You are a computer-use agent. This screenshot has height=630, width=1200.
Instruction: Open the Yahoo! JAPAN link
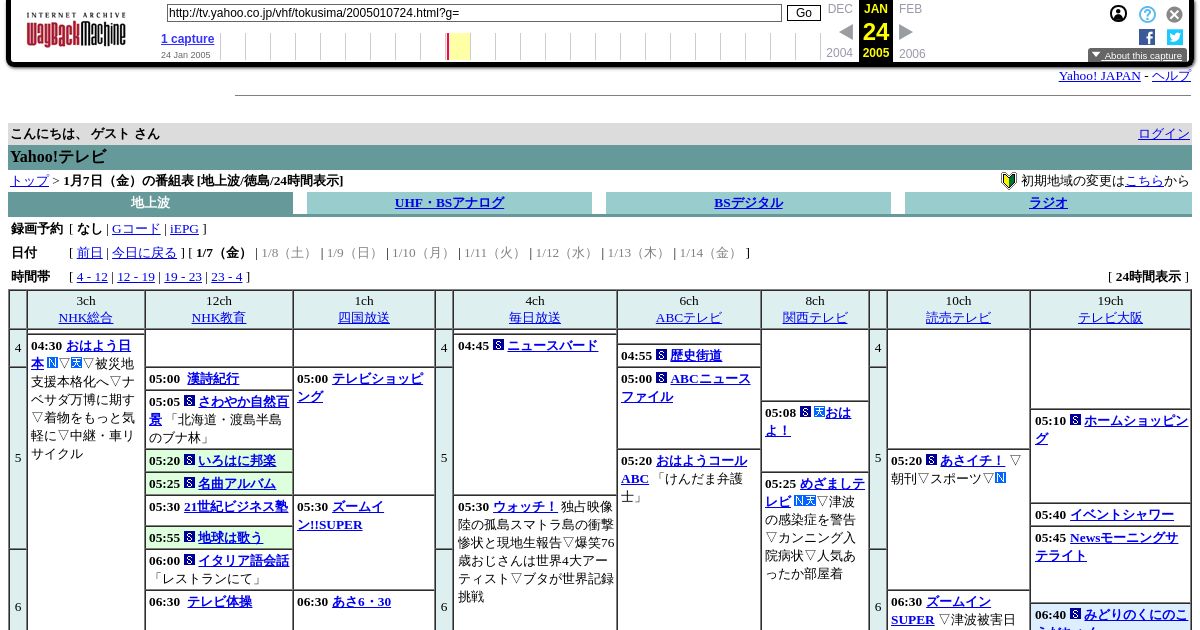tap(1100, 76)
